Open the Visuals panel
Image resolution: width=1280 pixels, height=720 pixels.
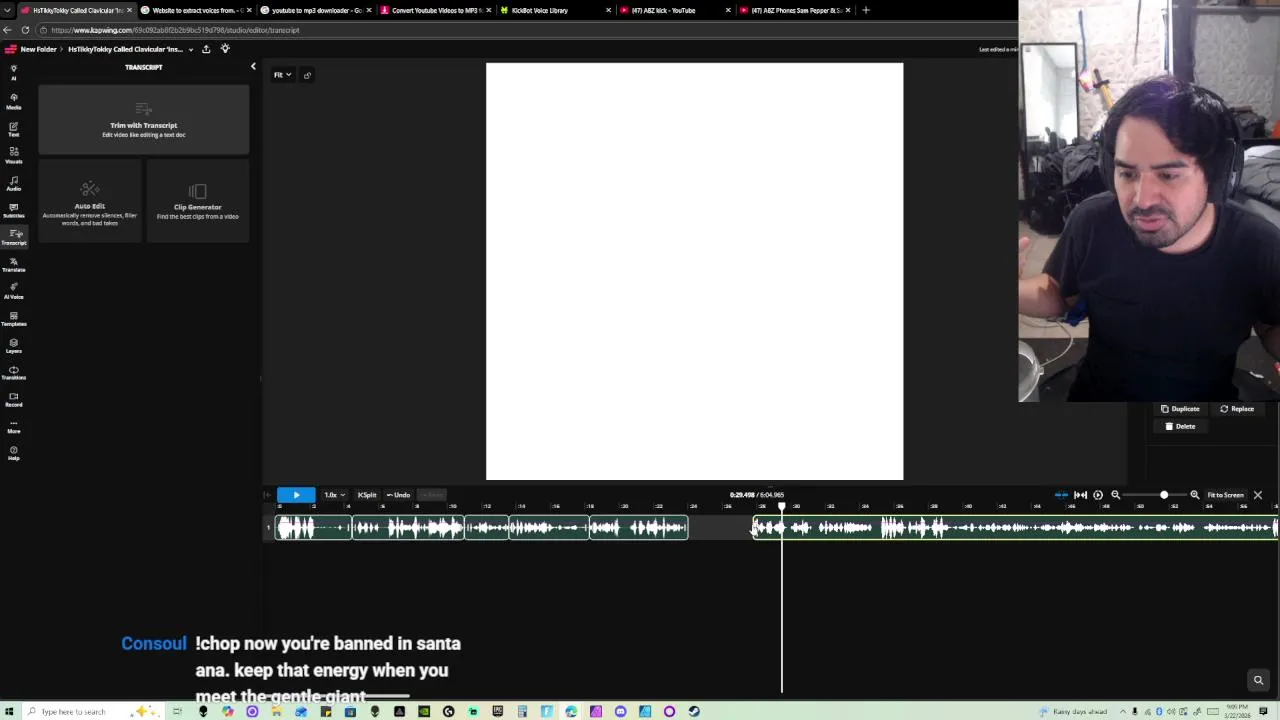tap(13, 155)
